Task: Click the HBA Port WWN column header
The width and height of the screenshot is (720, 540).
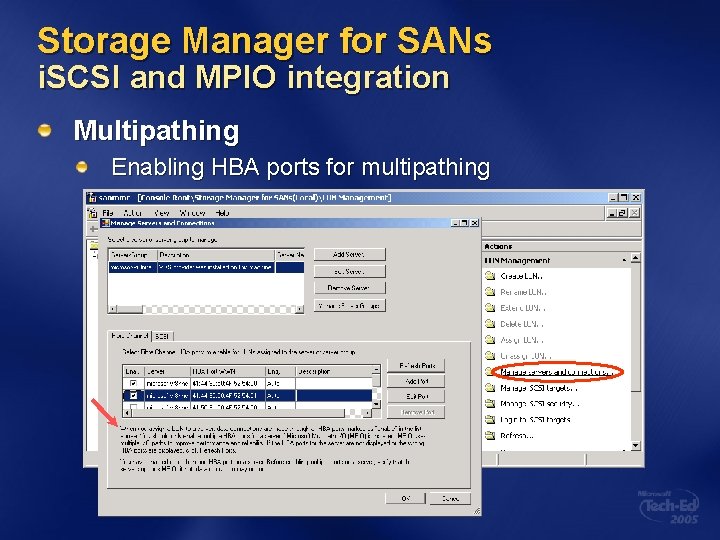Action: click(x=228, y=371)
